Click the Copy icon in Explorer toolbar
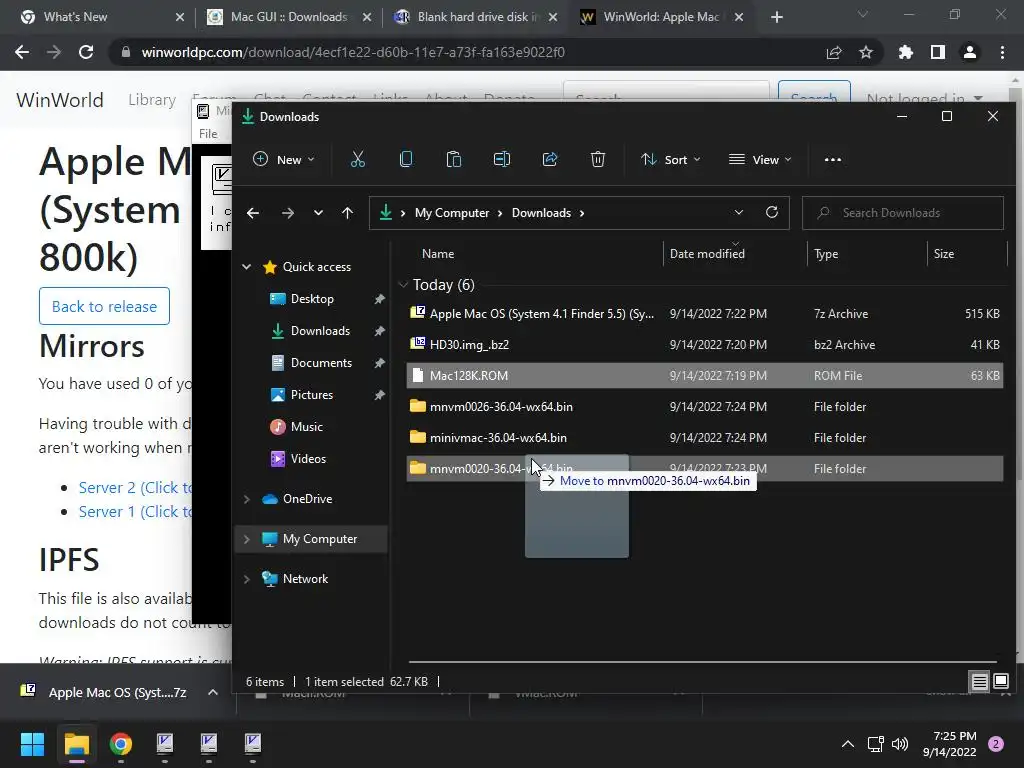Image resolution: width=1024 pixels, height=768 pixels. [x=406, y=159]
